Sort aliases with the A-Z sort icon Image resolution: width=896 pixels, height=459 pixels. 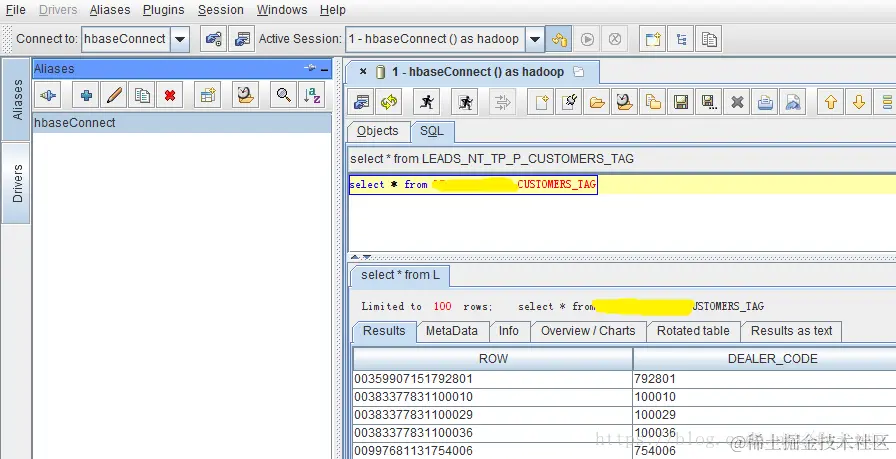(311, 95)
